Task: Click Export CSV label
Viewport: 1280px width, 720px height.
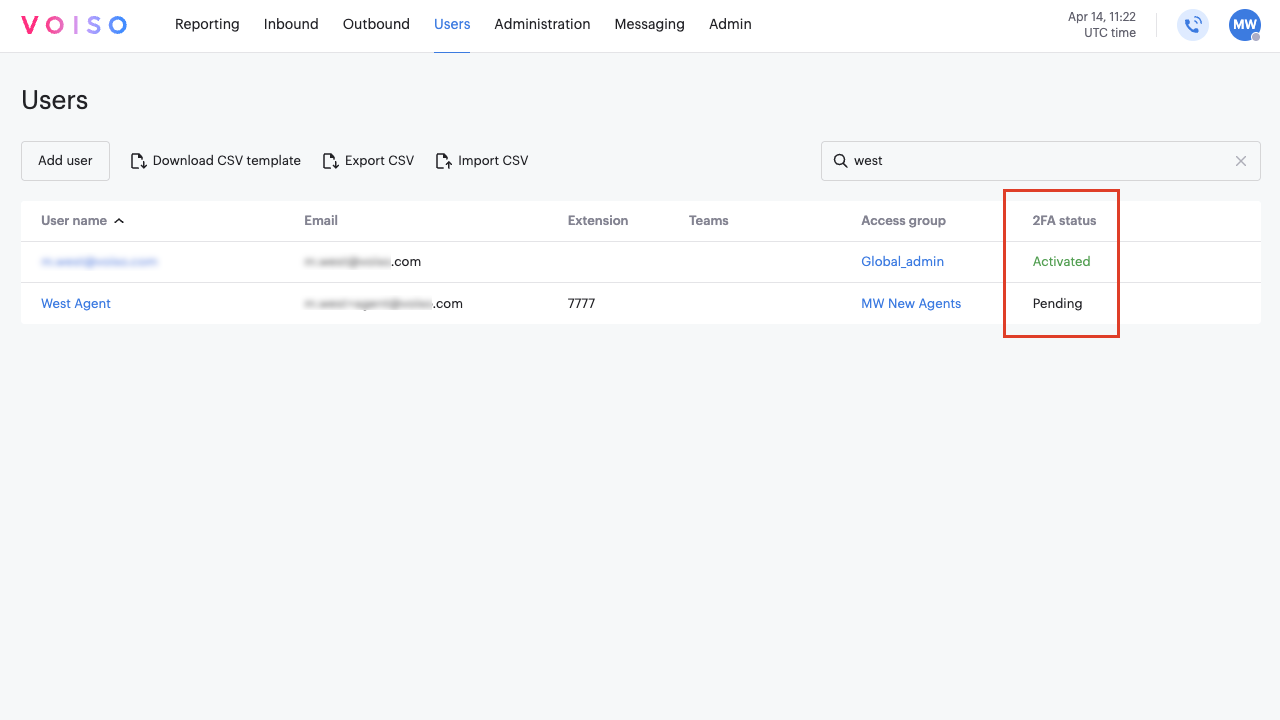Action: pos(379,161)
